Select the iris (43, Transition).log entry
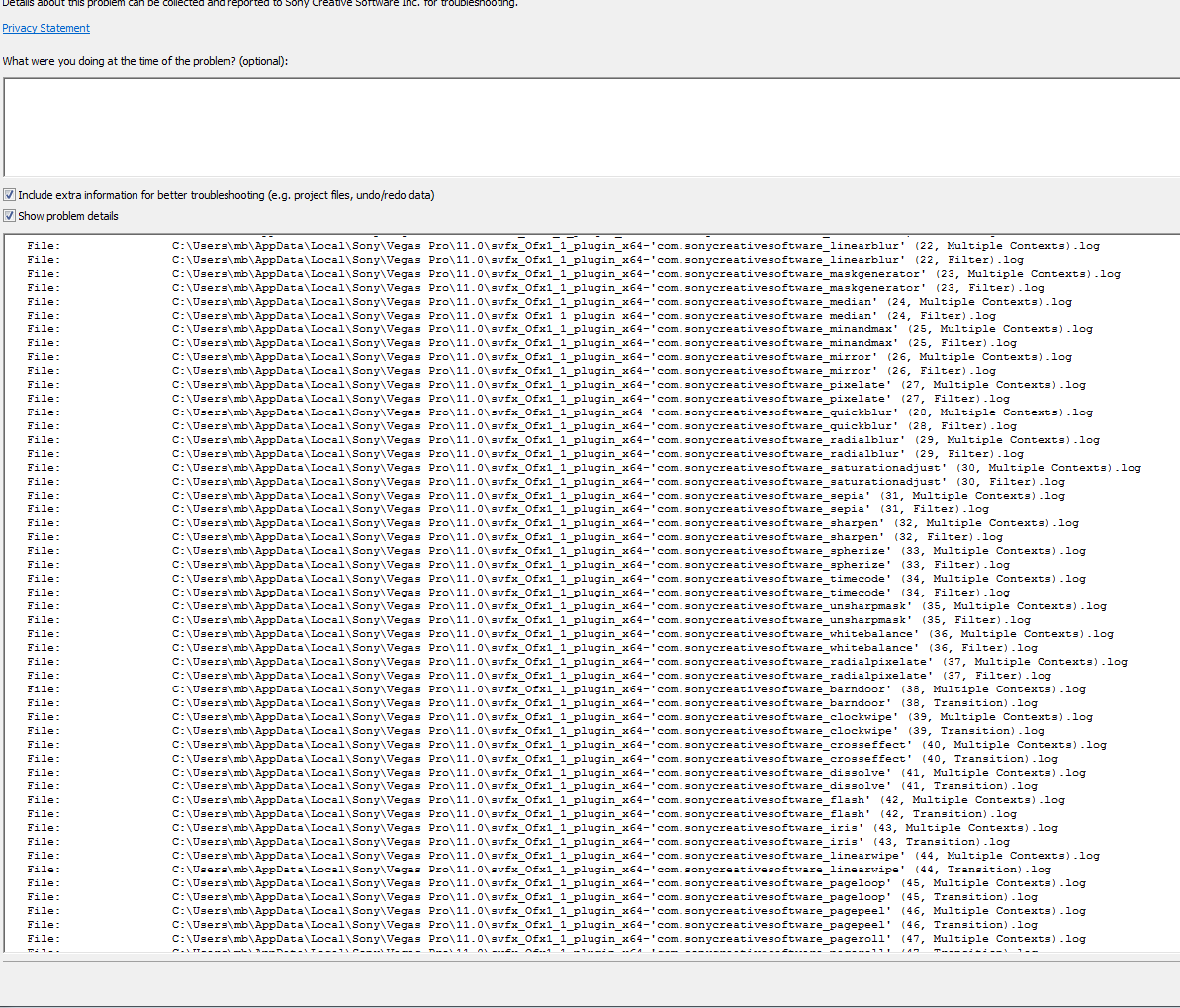Screen dimensions: 1180x1008 [x=518, y=842]
